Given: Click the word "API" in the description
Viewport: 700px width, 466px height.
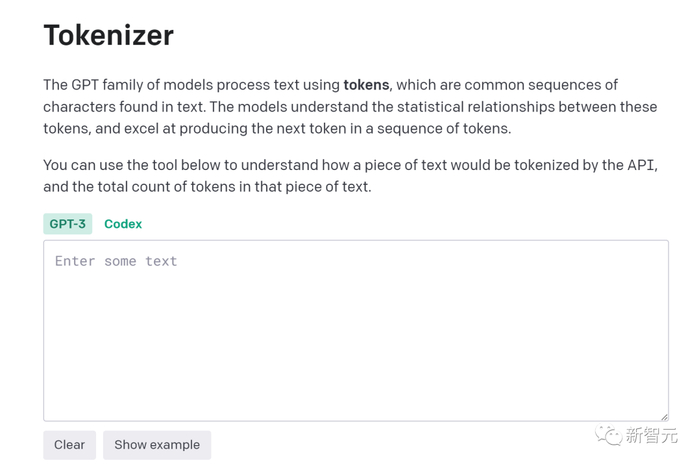Looking at the screenshot, I should 643,165.
